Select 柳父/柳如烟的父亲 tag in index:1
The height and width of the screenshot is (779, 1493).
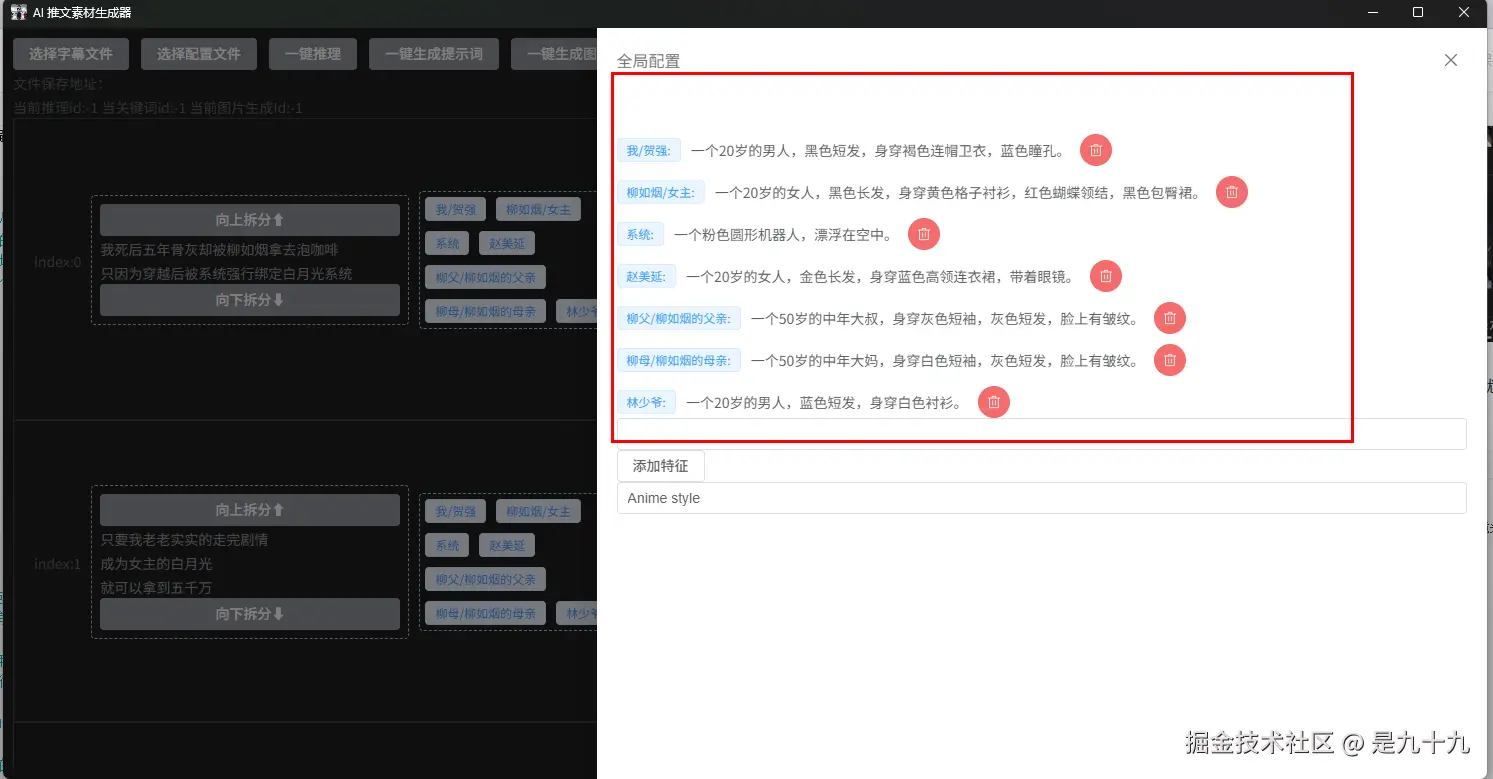coord(485,579)
